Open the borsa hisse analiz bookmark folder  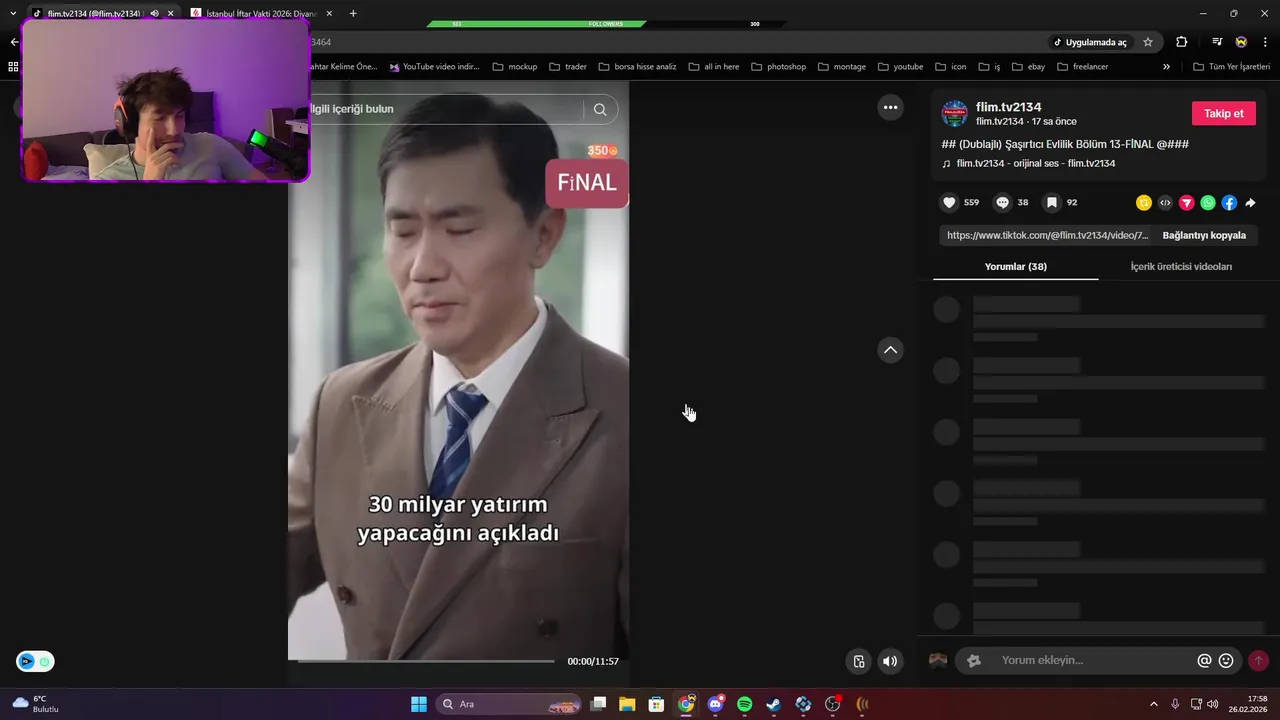[x=637, y=67]
